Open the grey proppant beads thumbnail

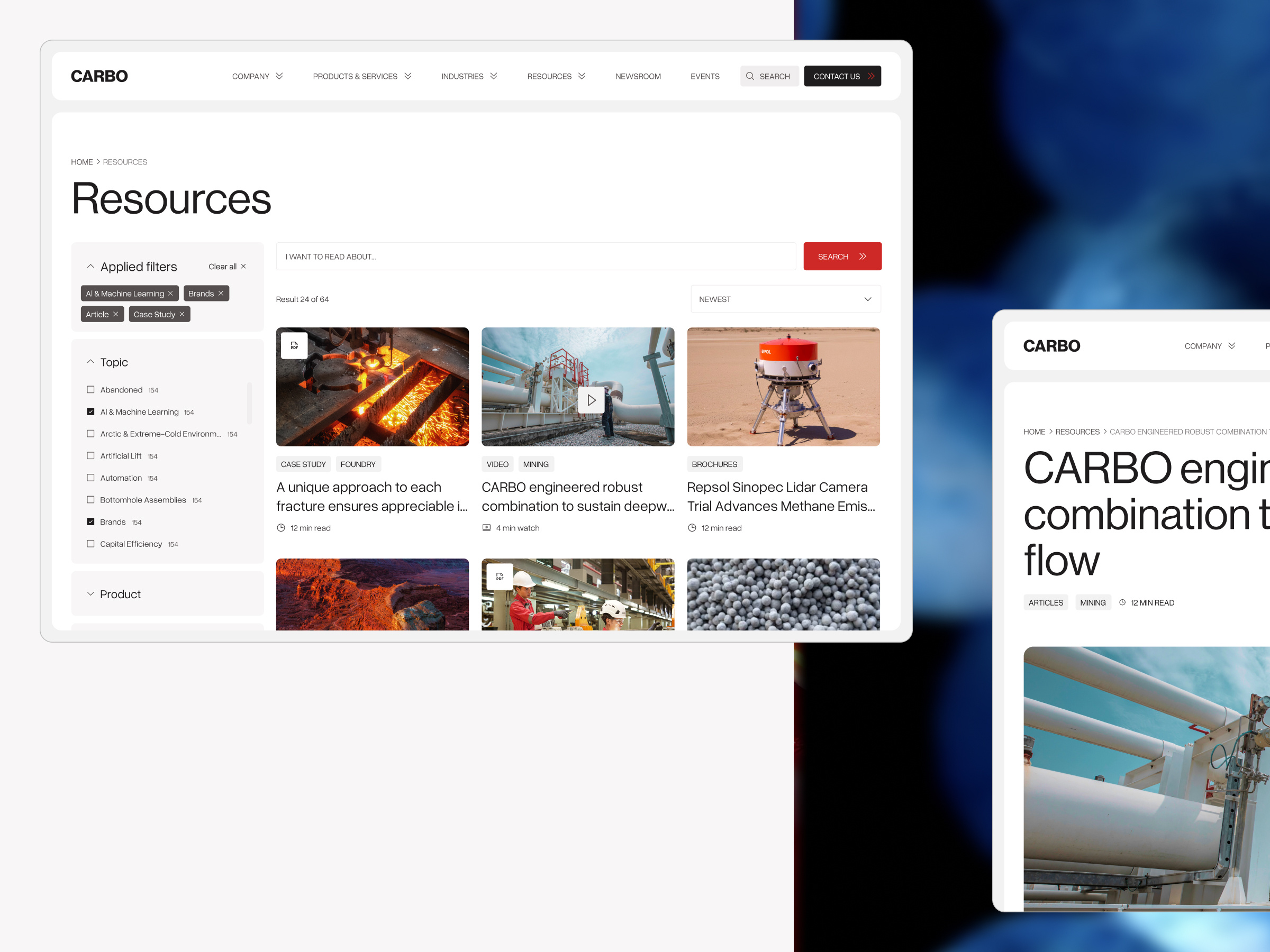point(783,594)
